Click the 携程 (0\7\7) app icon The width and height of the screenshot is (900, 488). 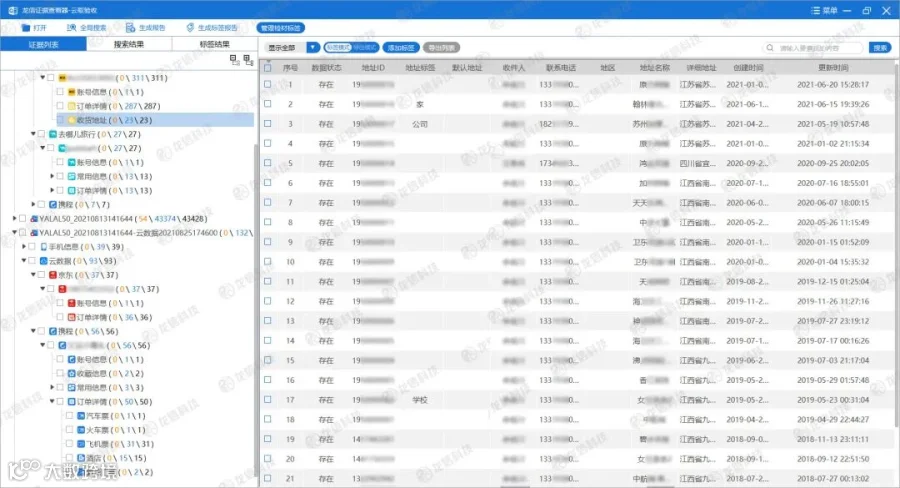click(53, 204)
